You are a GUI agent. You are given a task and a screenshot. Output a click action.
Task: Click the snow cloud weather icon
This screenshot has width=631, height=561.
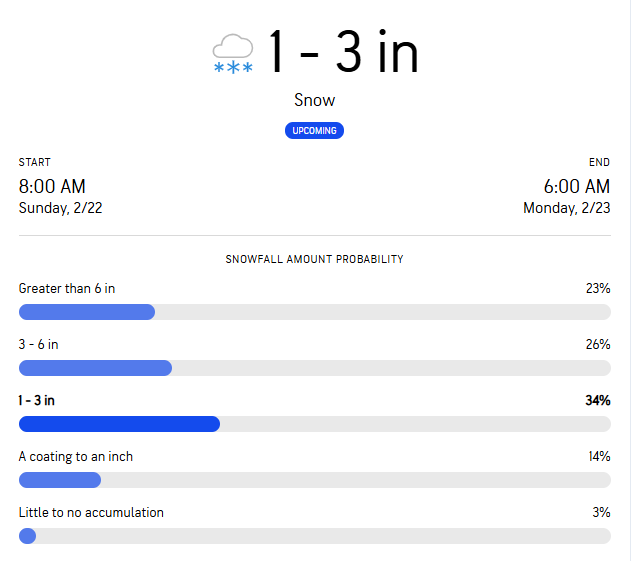233,53
